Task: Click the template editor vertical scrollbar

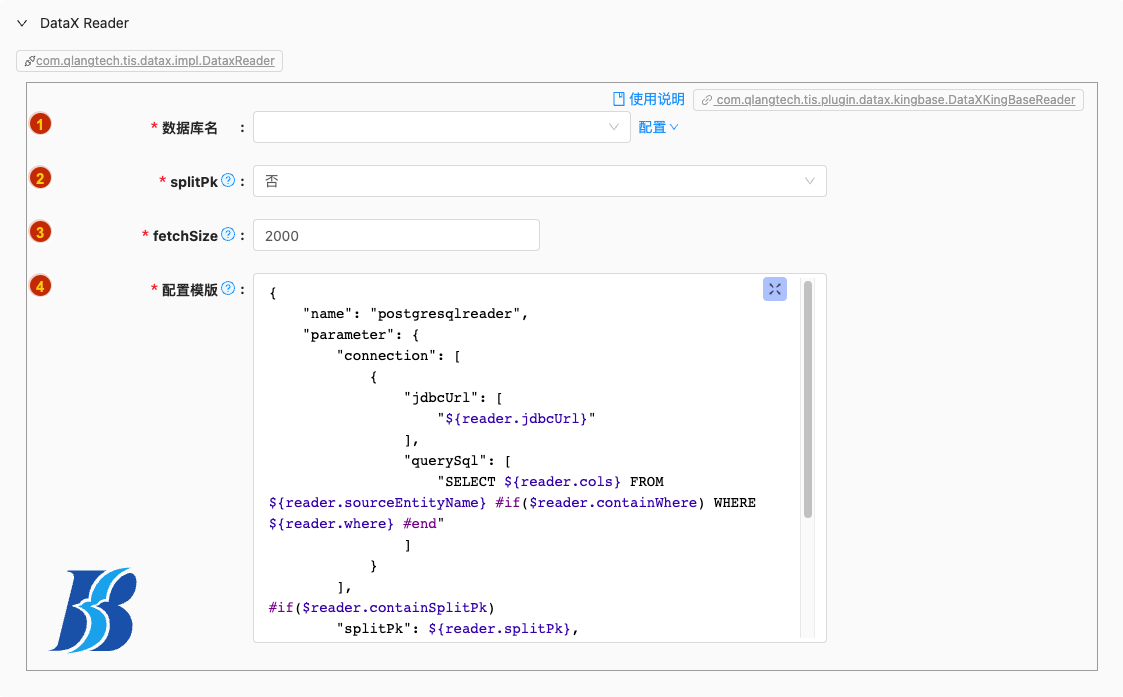Action: [x=808, y=399]
